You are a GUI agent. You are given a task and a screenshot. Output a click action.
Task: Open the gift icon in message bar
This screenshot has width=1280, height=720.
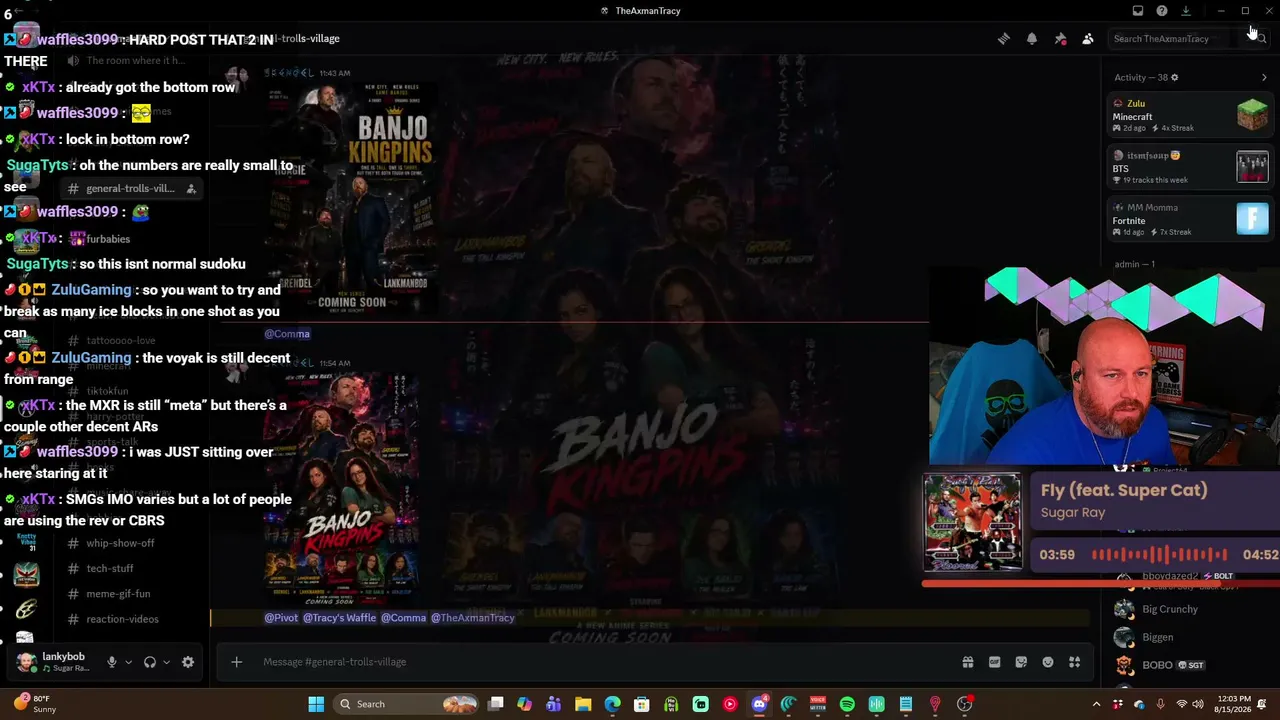tap(968, 662)
